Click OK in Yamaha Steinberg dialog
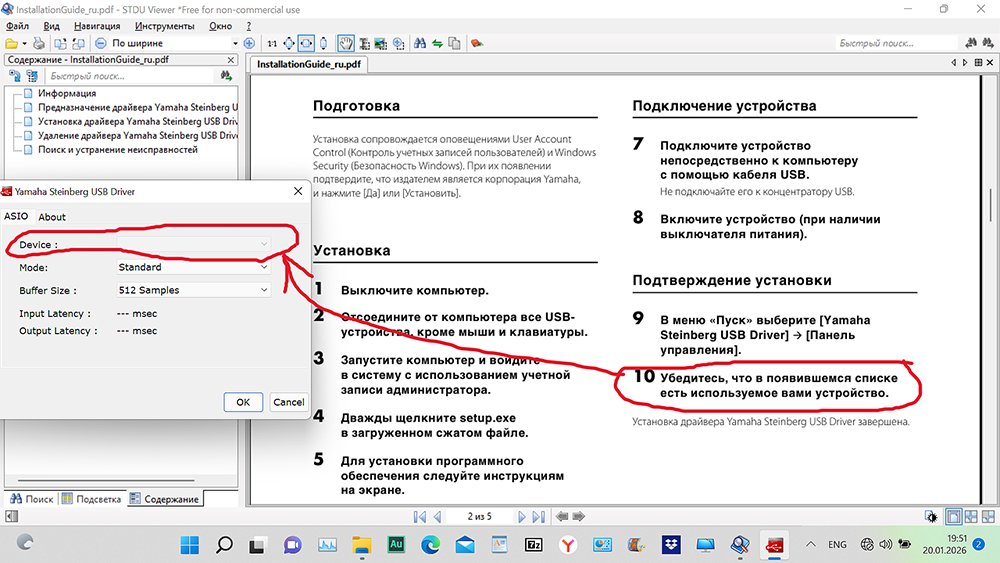Viewport: 1000px width, 563px height. click(x=243, y=402)
